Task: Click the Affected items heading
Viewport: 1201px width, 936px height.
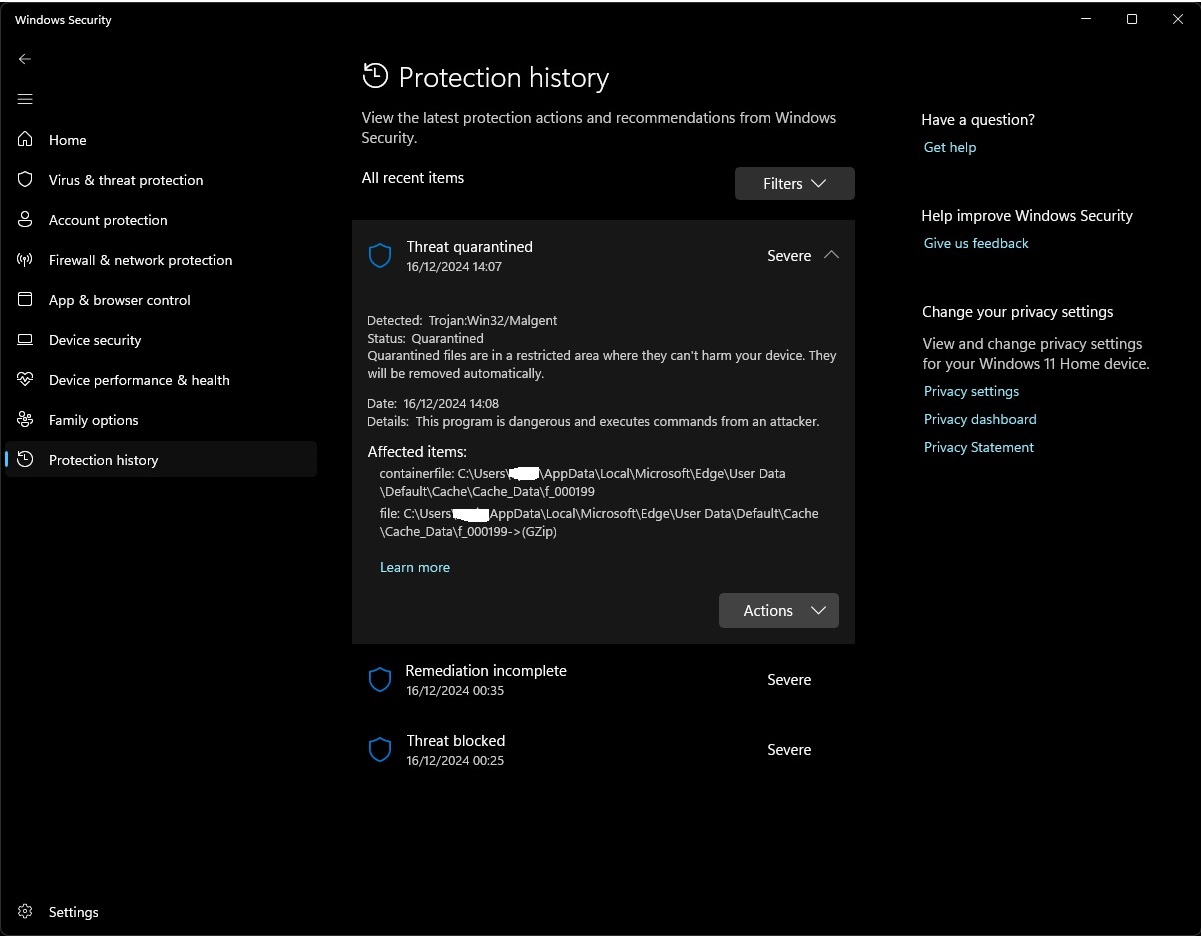Action: pos(417,452)
